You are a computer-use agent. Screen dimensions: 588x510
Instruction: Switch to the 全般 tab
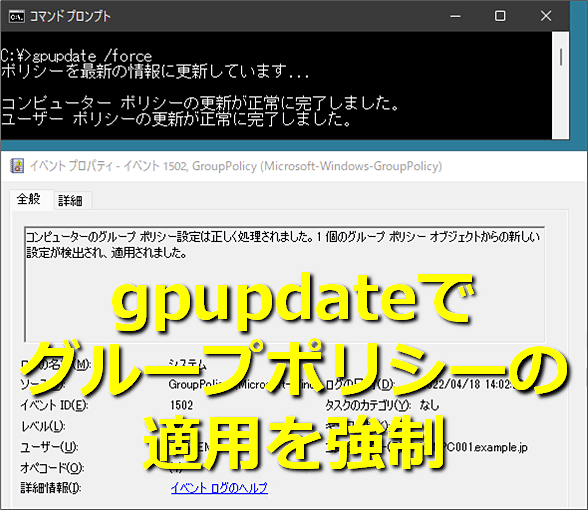coord(28,199)
